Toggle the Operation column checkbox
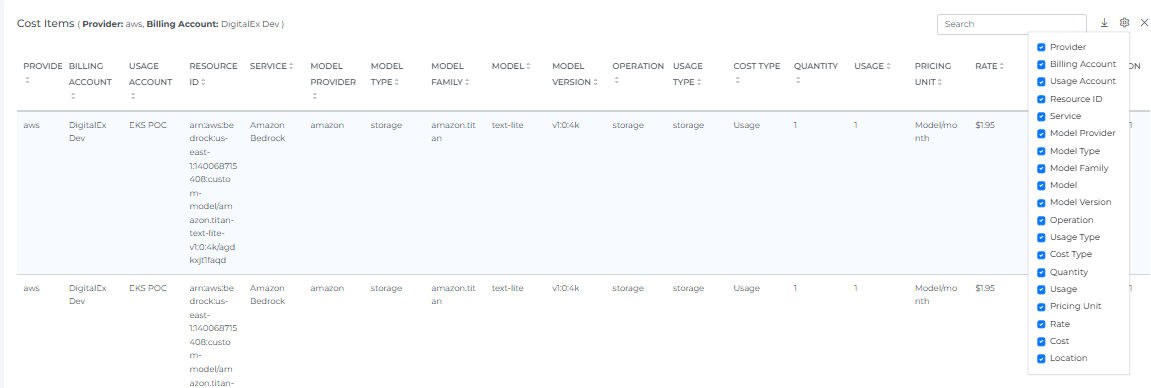Image resolution: width=1151 pixels, height=388 pixels. pos(1041,220)
